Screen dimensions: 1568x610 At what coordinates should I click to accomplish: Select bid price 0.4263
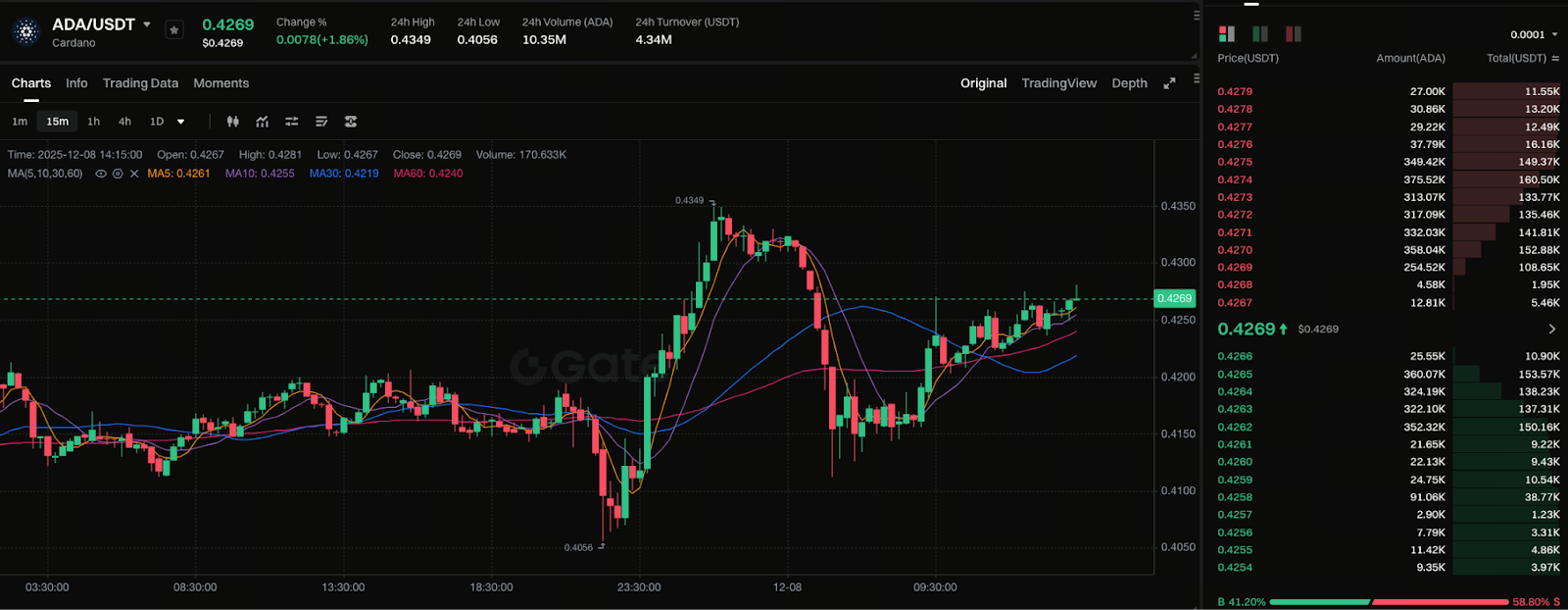click(1235, 410)
